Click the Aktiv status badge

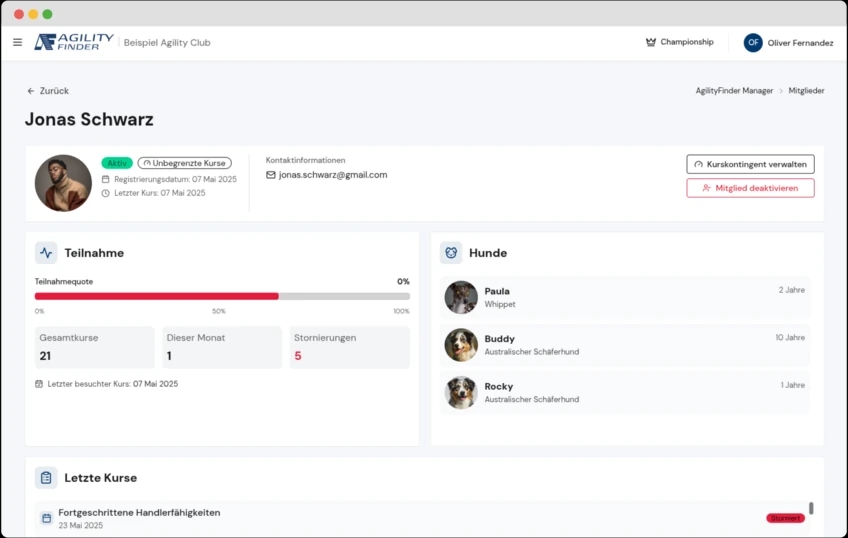[117, 163]
